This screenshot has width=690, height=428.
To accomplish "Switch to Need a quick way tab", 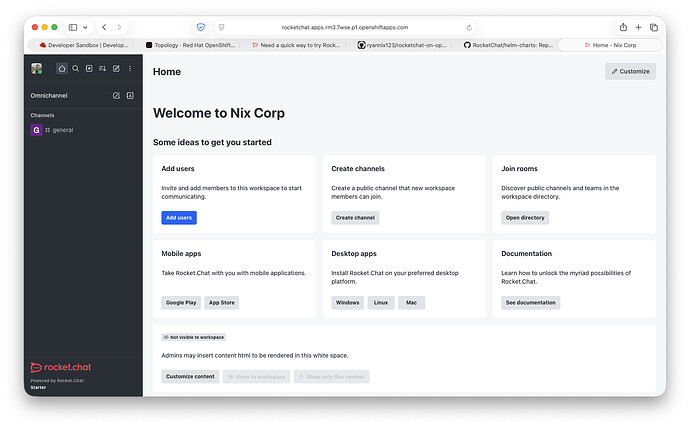I will coord(296,45).
